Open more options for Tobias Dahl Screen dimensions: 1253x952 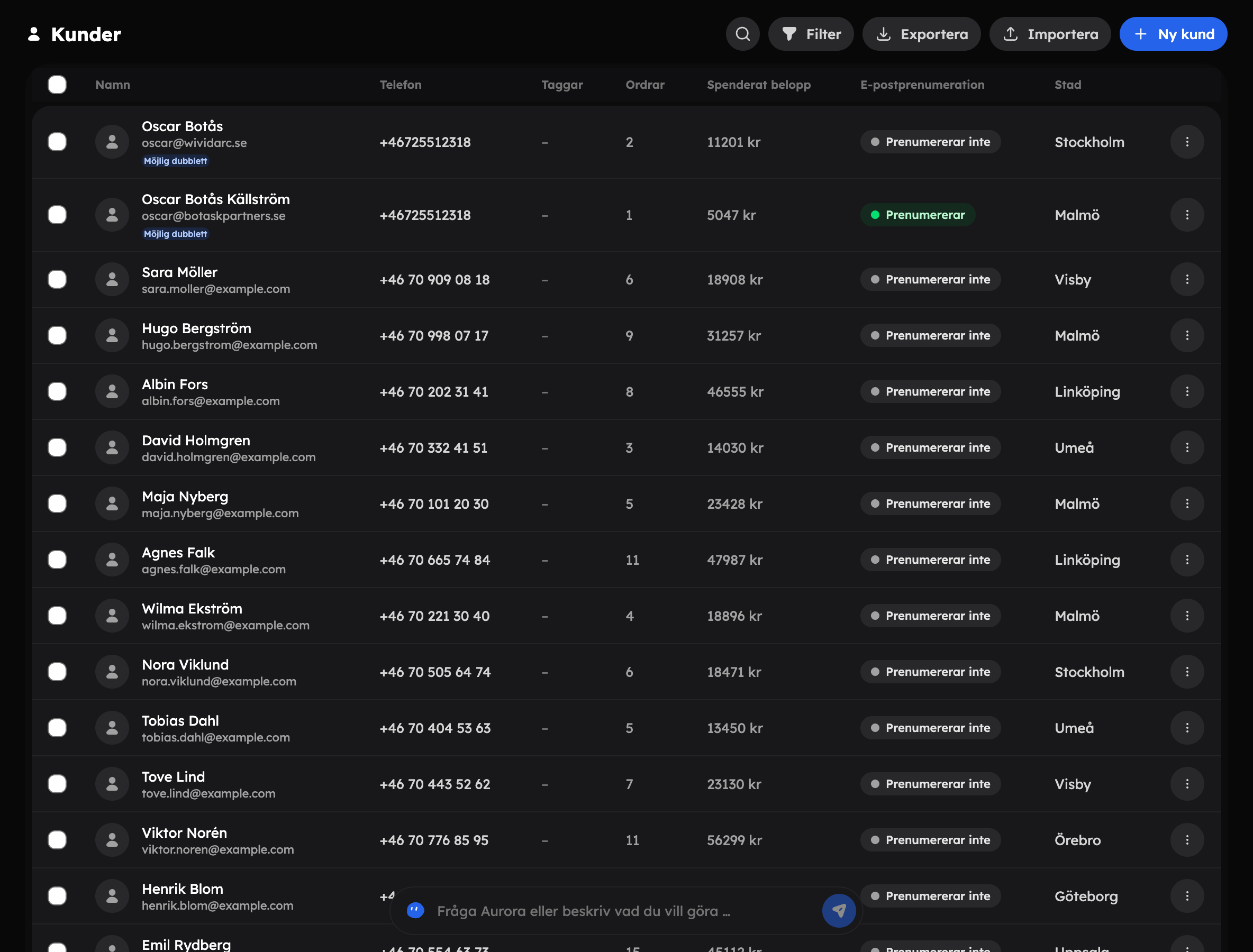[x=1187, y=728]
